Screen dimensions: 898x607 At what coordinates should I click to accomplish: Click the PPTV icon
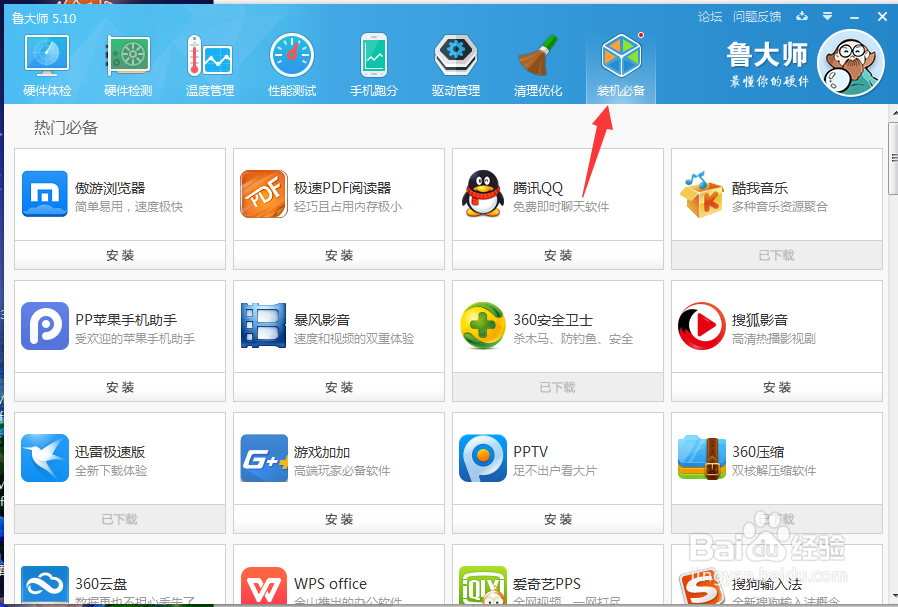[483, 458]
